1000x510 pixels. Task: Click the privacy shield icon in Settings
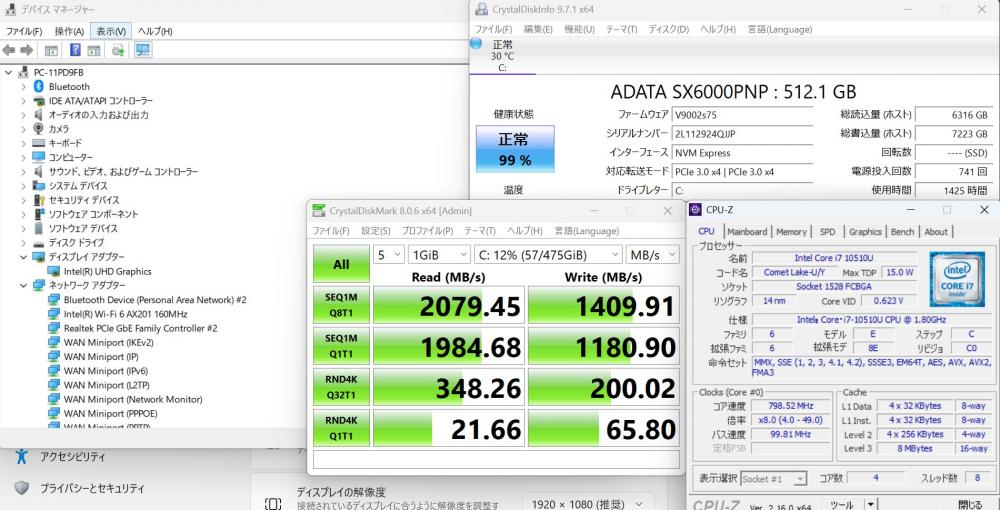(x=22, y=488)
